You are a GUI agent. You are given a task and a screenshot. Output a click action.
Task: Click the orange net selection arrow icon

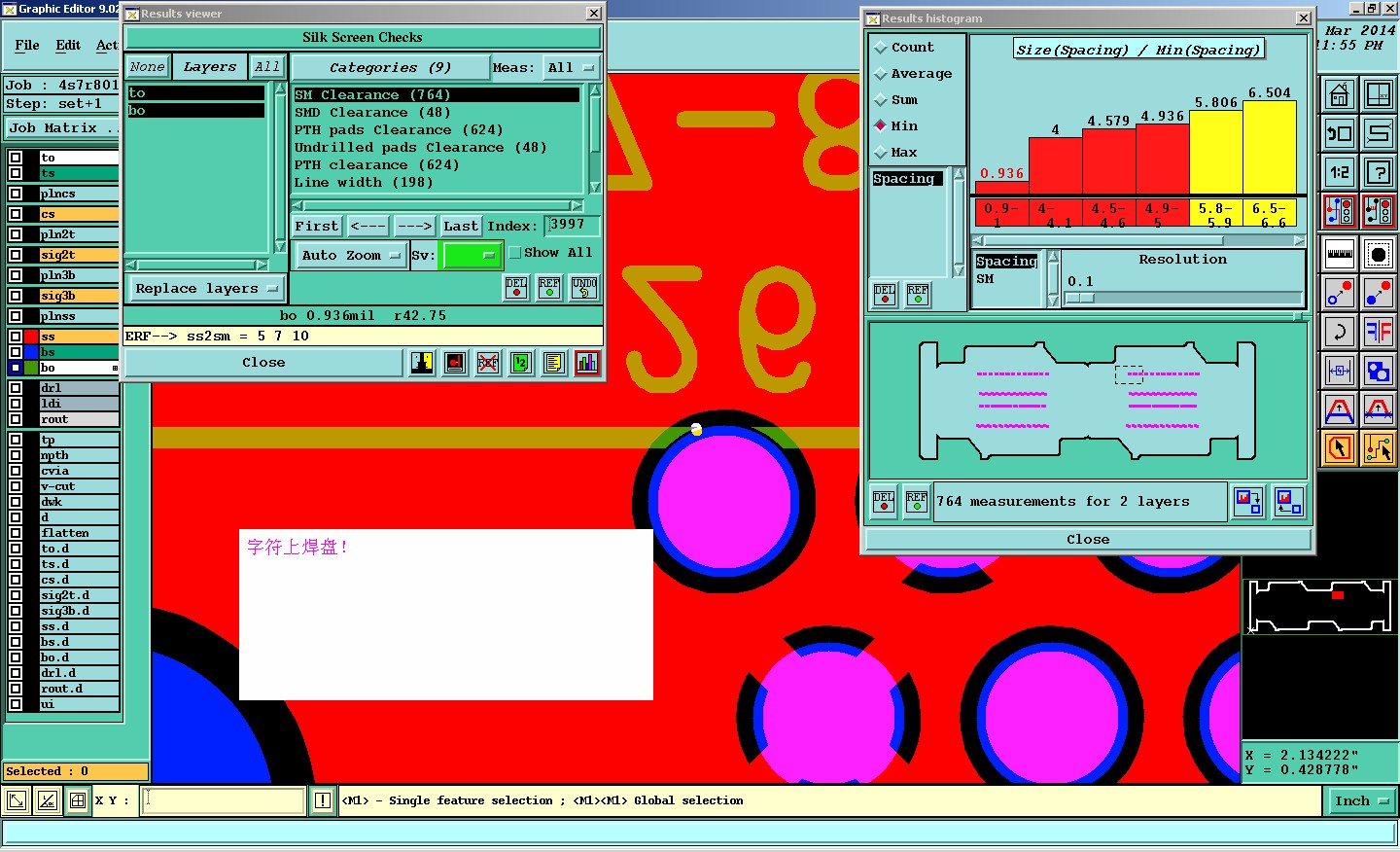tap(1379, 448)
